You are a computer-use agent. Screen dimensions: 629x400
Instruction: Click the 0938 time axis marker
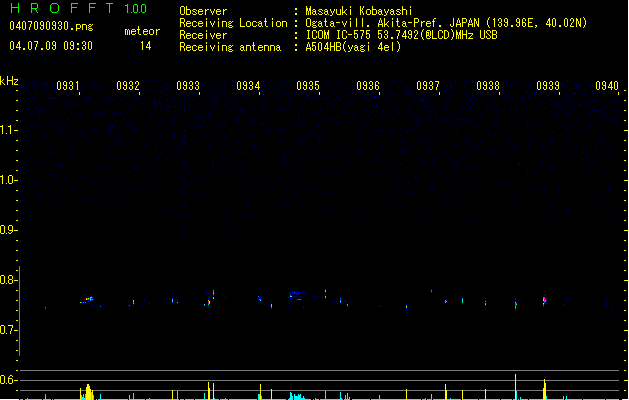click(488, 86)
